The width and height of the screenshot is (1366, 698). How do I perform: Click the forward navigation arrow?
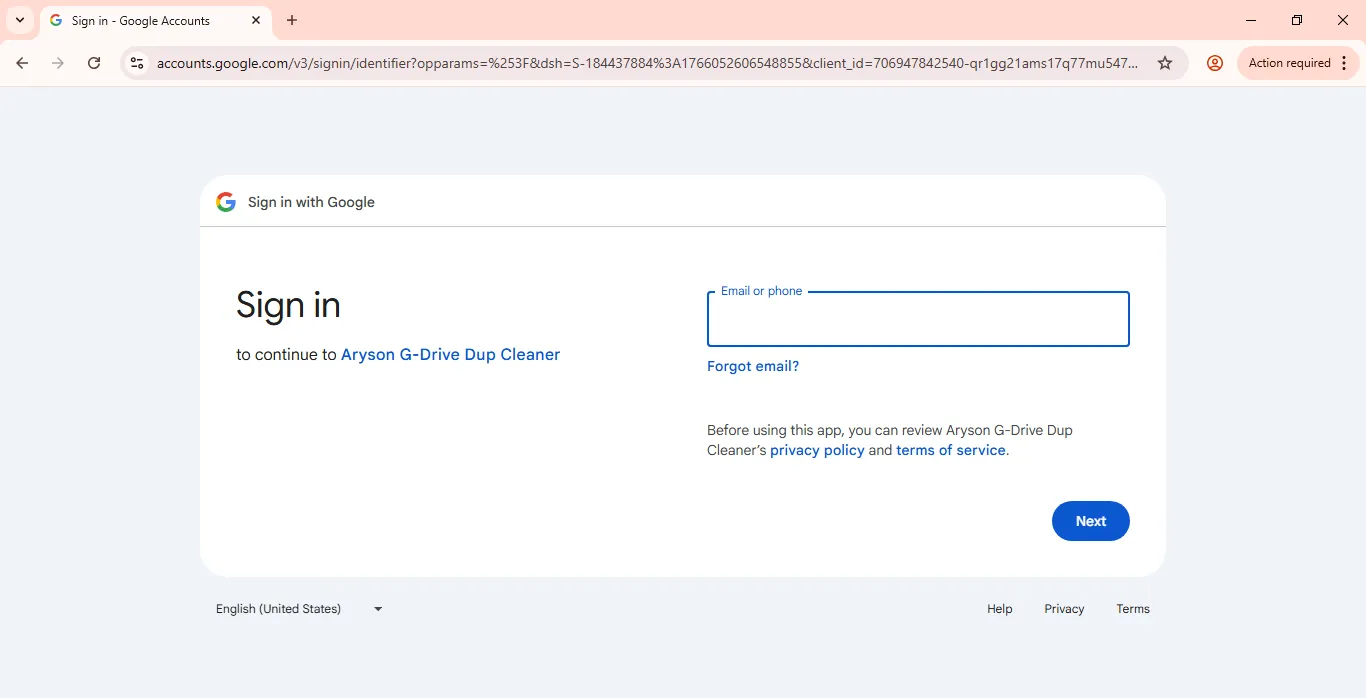(x=58, y=62)
